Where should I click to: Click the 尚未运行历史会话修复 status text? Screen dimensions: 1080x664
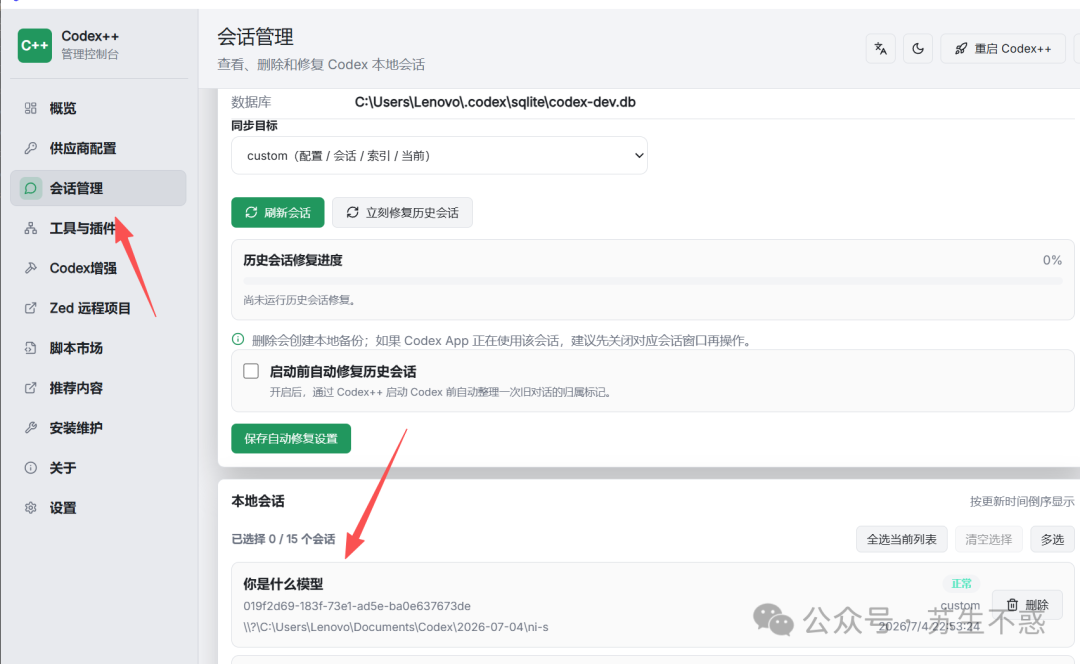point(300,300)
